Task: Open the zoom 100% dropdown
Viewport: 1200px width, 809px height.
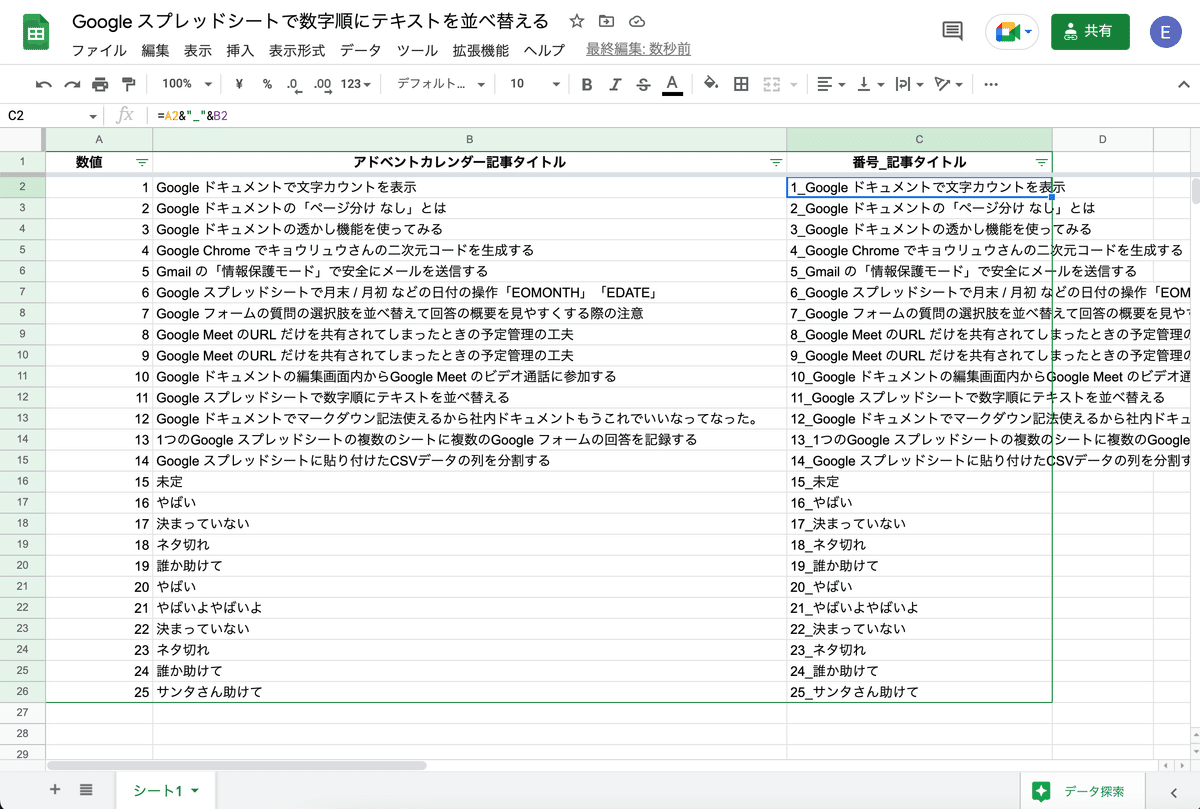Action: [x=187, y=84]
